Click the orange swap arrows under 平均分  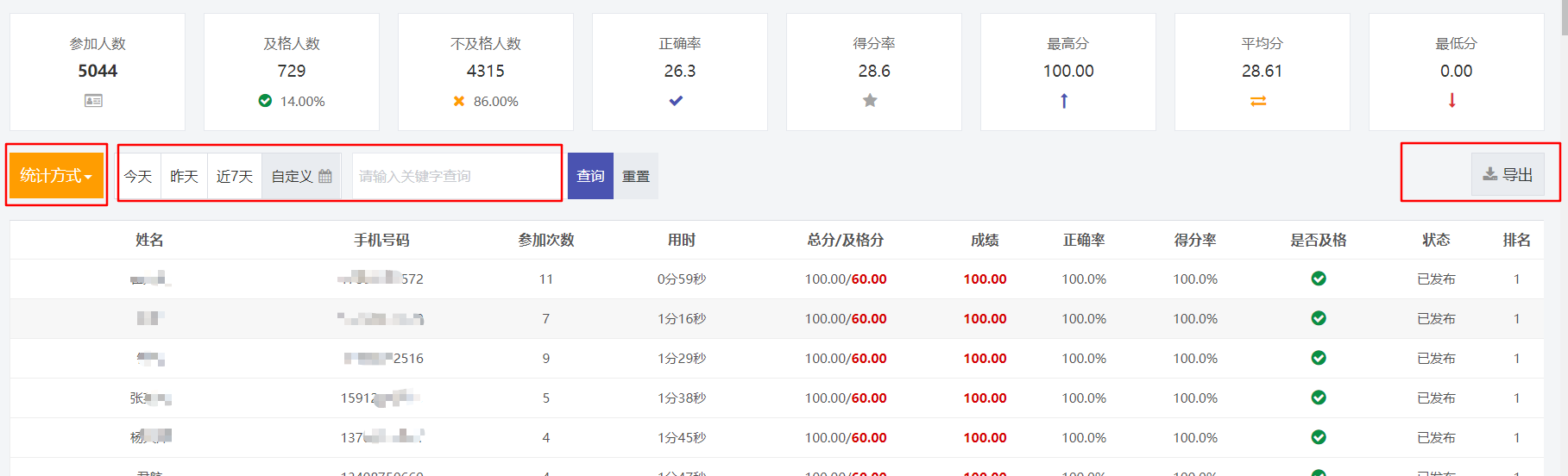click(1258, 101)
